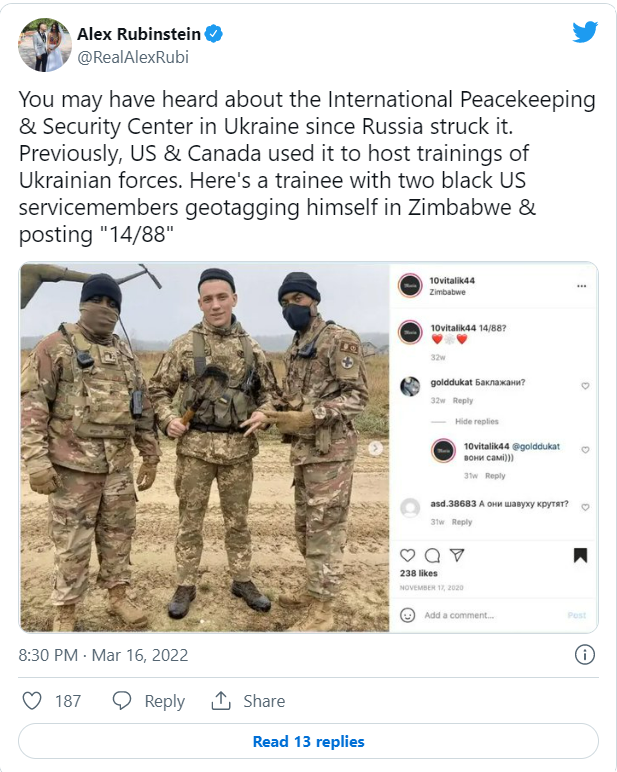This screenshot has height=772, width=617.
Task: Click the reply speech bubble icon
Action: point(122,701)
